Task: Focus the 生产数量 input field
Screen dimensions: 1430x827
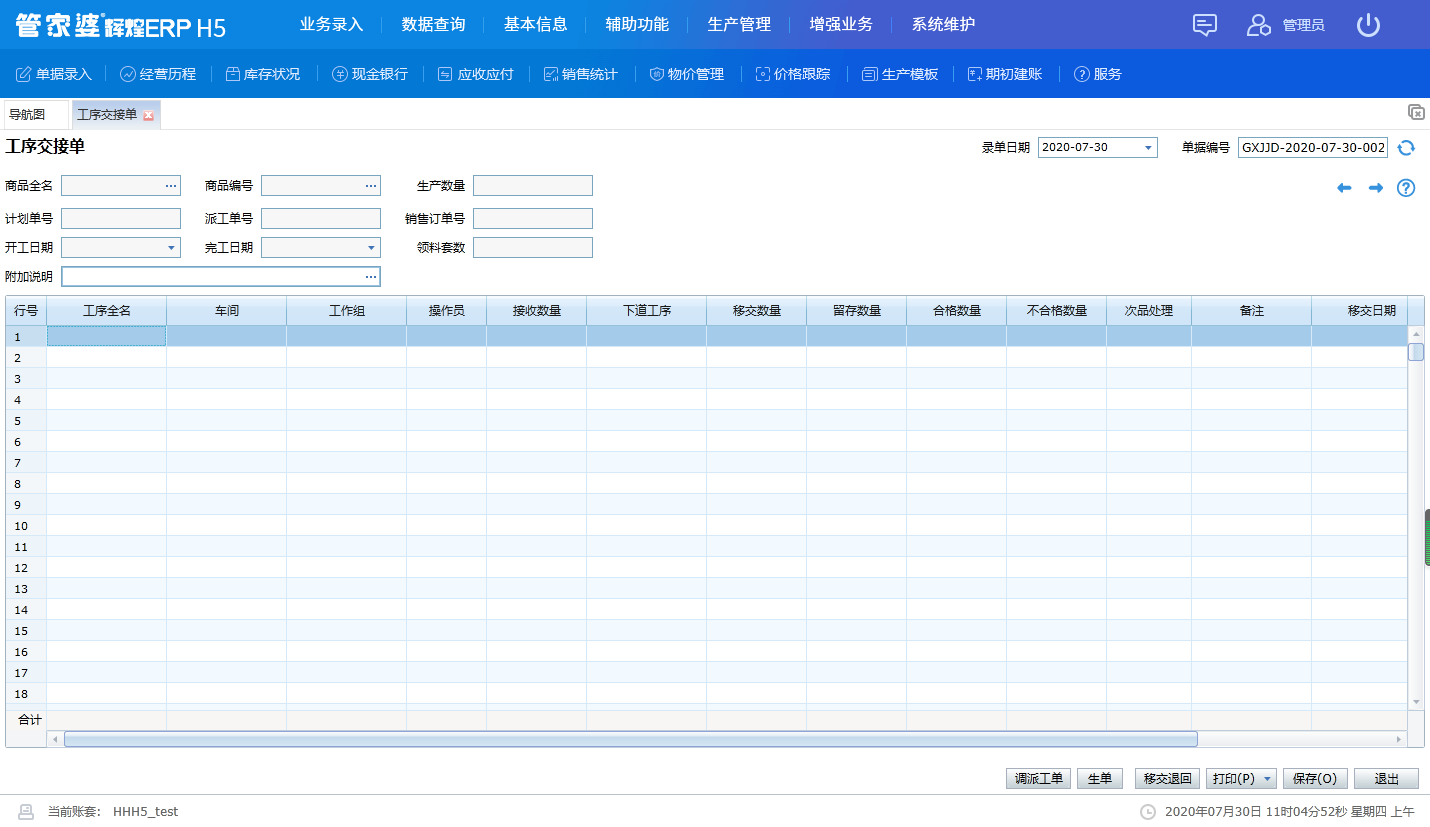Action: pyautogui.click(x=533, y=186)
